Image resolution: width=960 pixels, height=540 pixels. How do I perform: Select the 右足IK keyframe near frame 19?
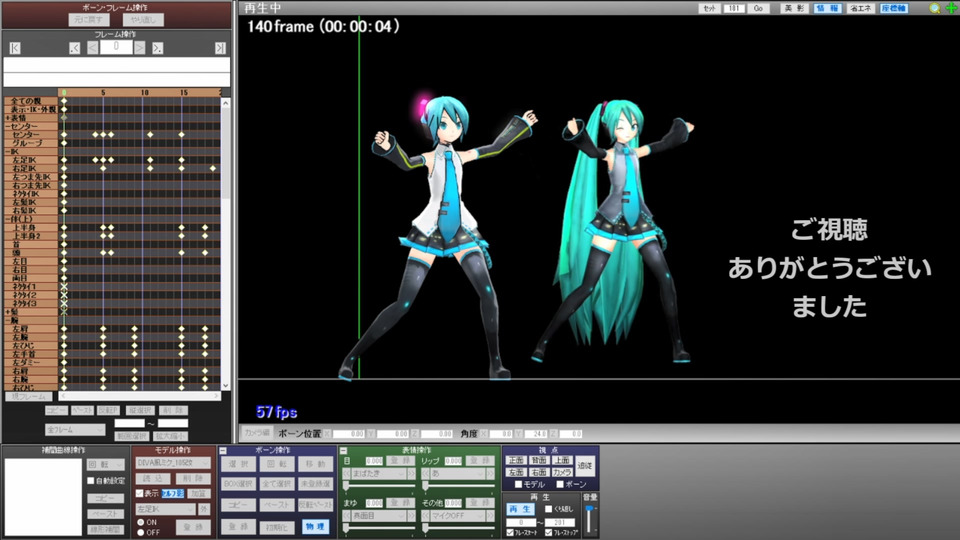point(212,168)
